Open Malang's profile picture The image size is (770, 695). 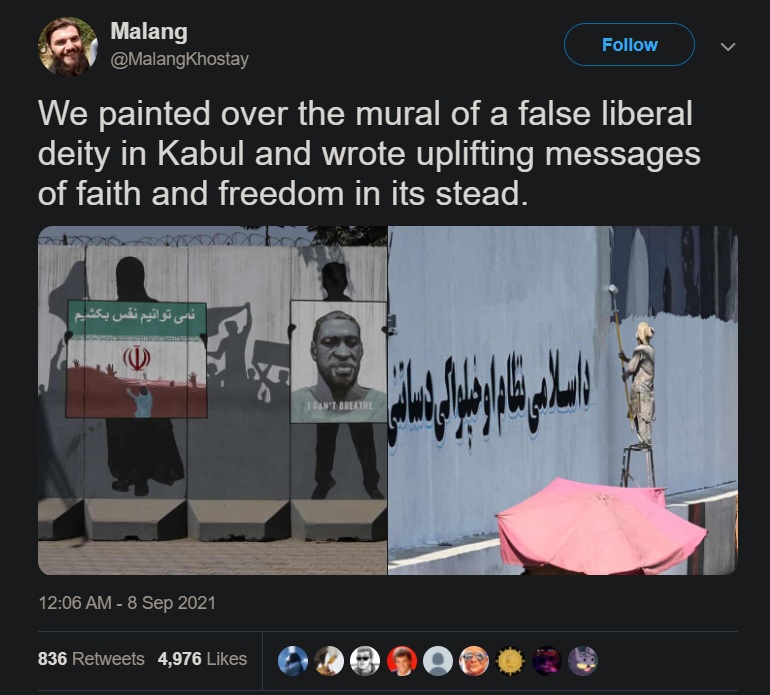68,47
